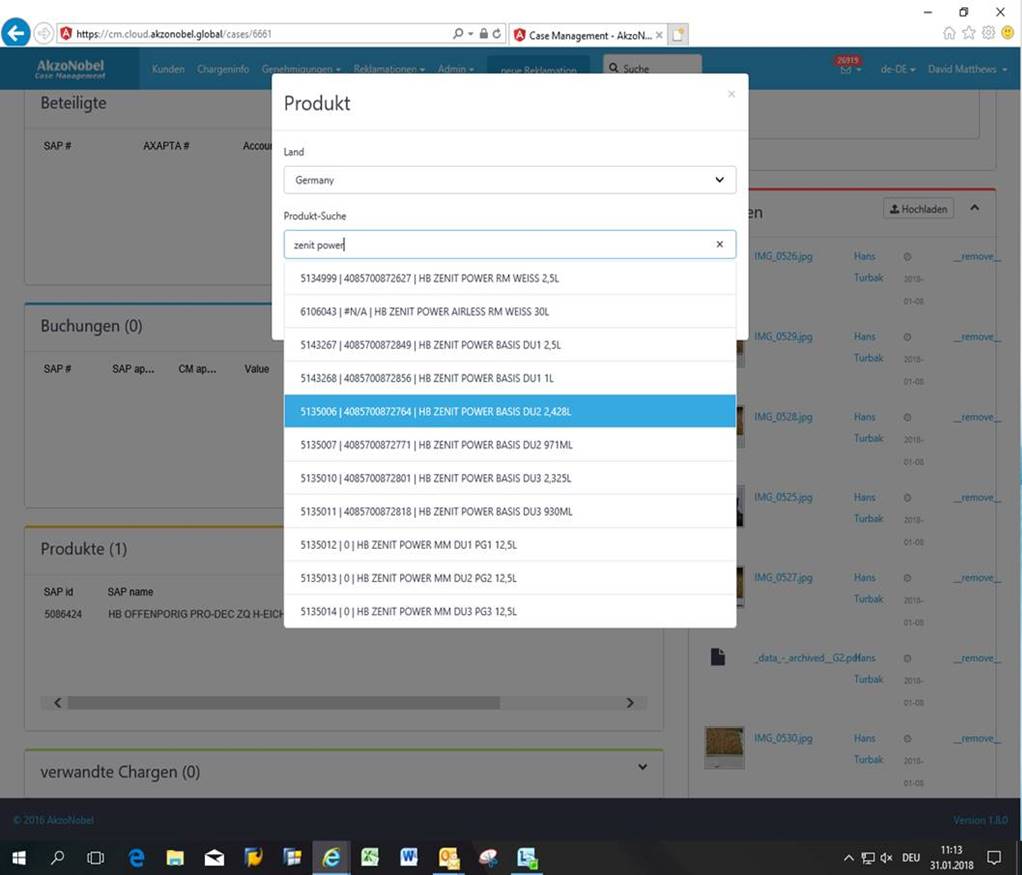Open the IMG_0529.jpg file link
The height and width of the screenshot is (875, 1022).
(x=783, y=336)
